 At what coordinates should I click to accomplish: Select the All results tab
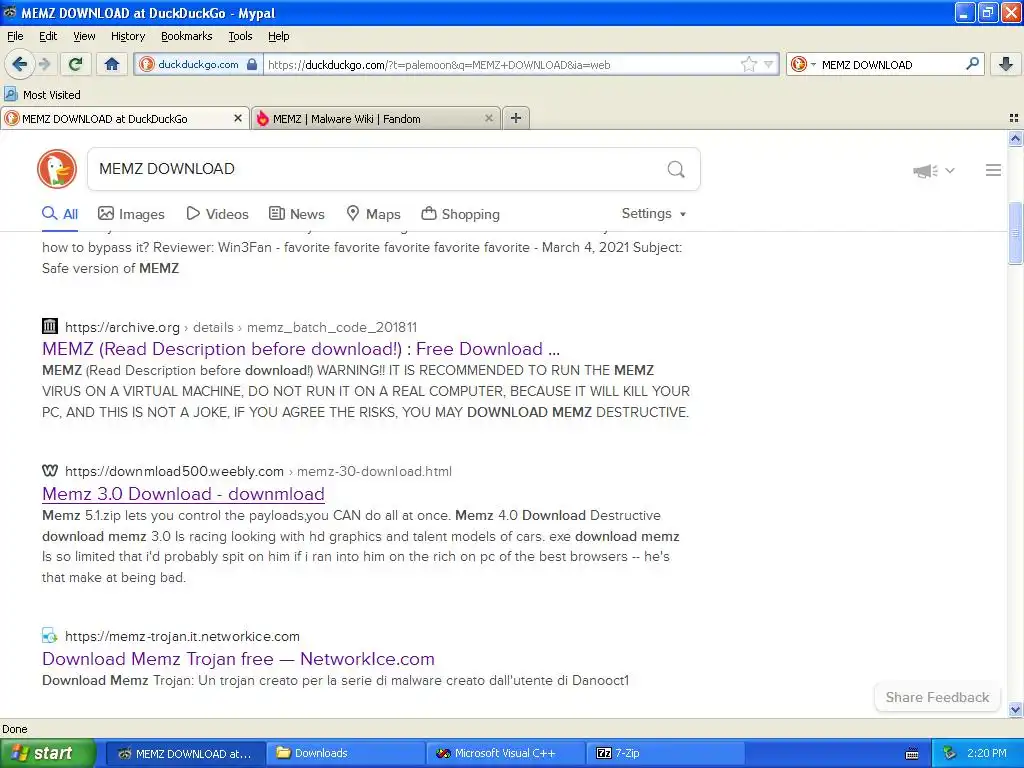pyautogui.click(x=60, y=214)
